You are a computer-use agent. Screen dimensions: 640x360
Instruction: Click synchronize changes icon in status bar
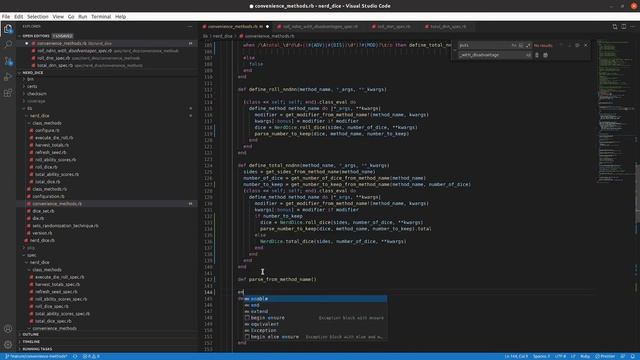pos(75,356)
